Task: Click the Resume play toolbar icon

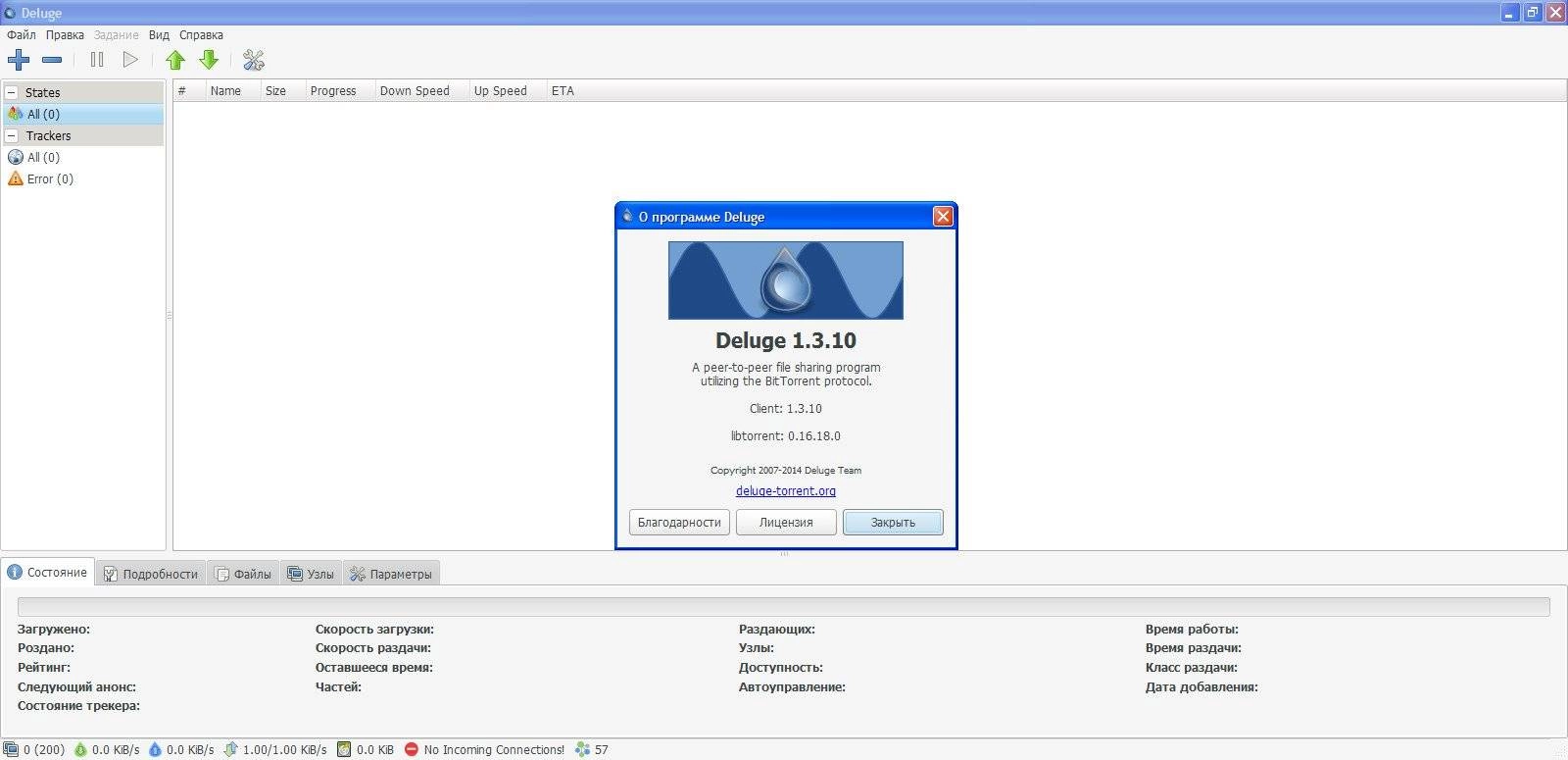Action: pos(130,60)
